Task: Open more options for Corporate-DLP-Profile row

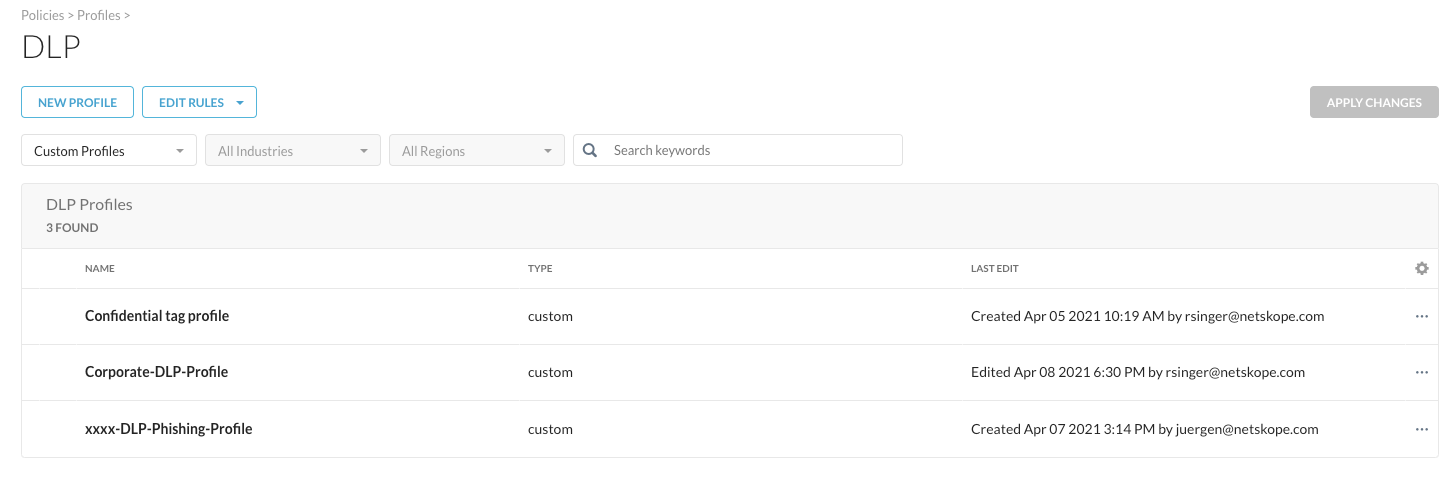Action: coord(1421,372)
